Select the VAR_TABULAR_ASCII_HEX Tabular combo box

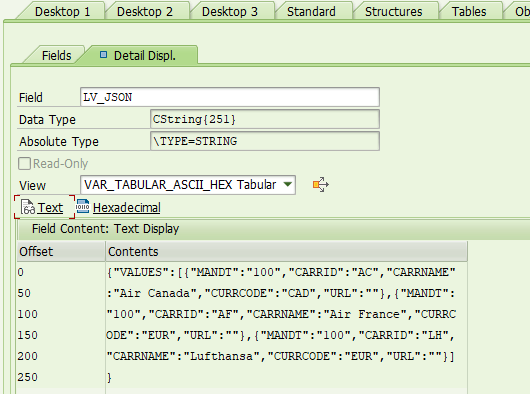[x=188, y=185]
